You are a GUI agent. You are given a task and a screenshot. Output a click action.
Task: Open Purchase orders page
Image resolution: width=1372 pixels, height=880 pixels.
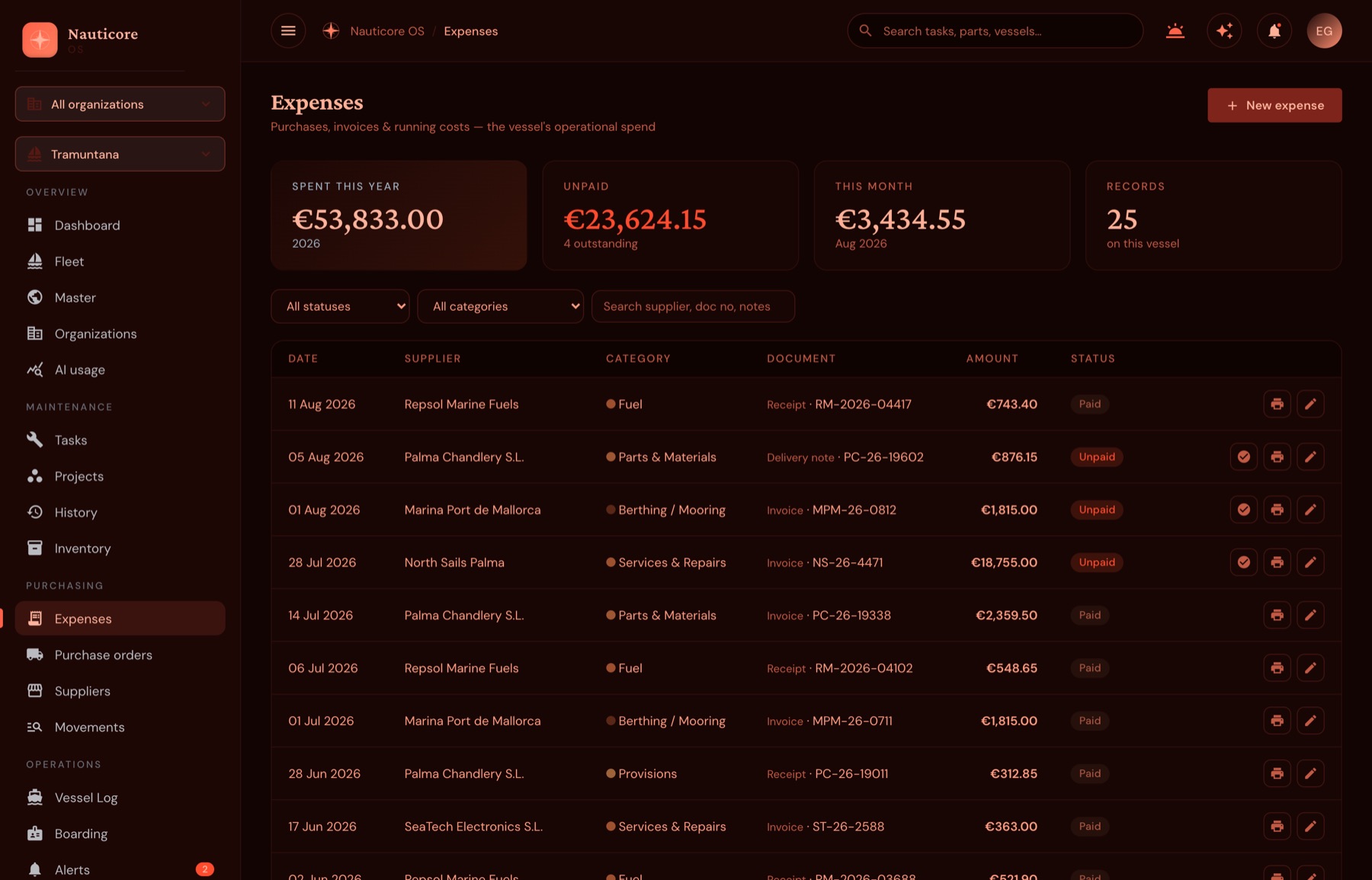(x=120, y=655)
